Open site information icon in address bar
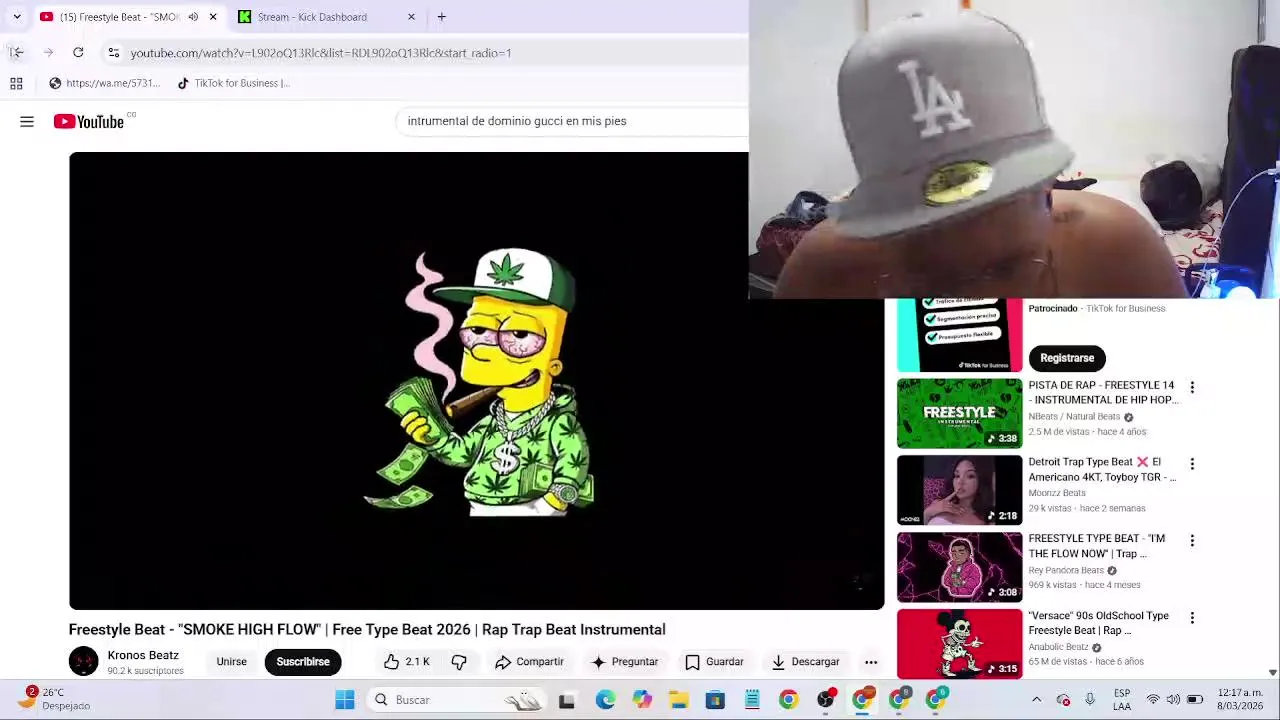 114,53
